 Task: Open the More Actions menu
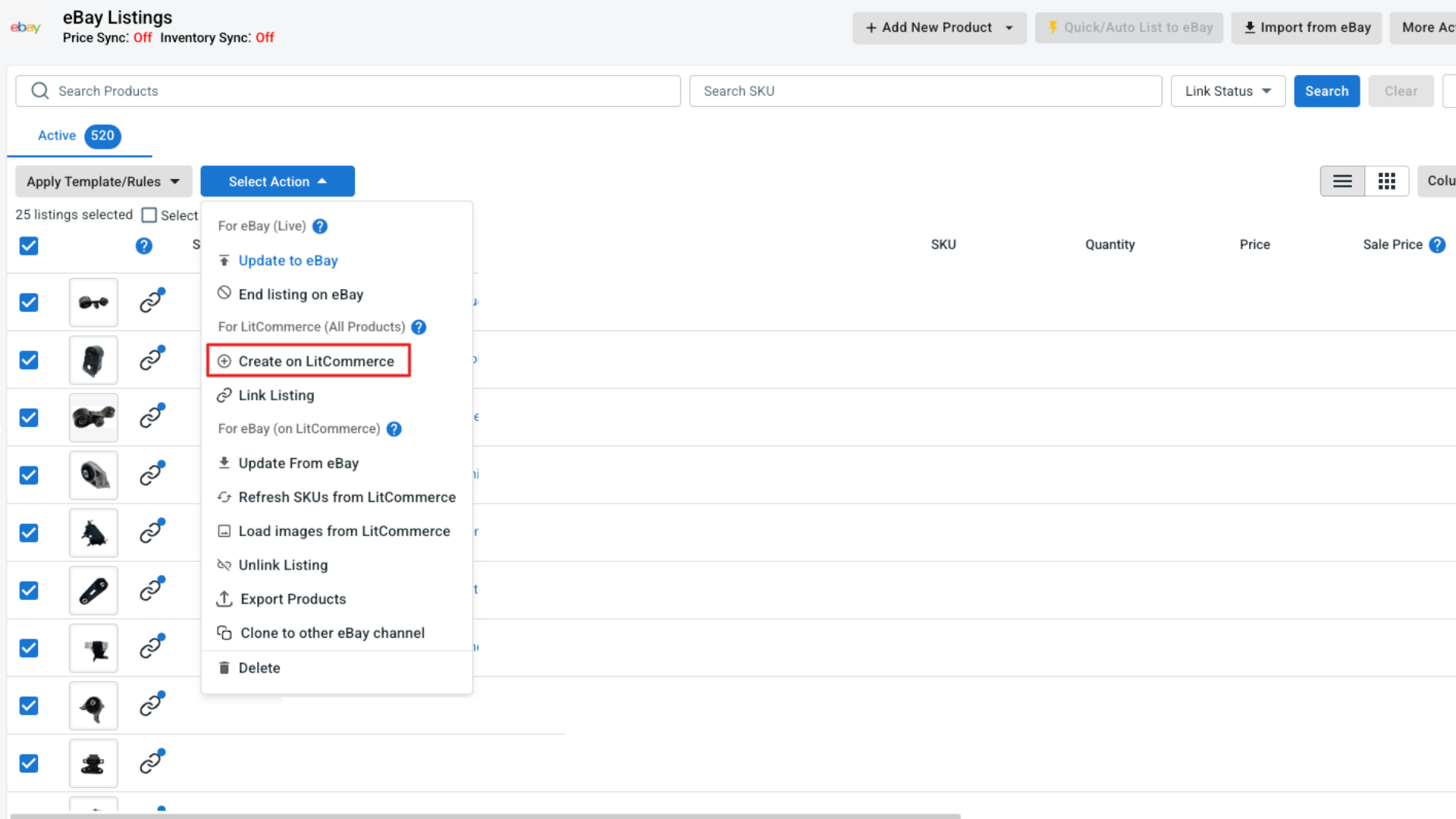point(1424,28)
